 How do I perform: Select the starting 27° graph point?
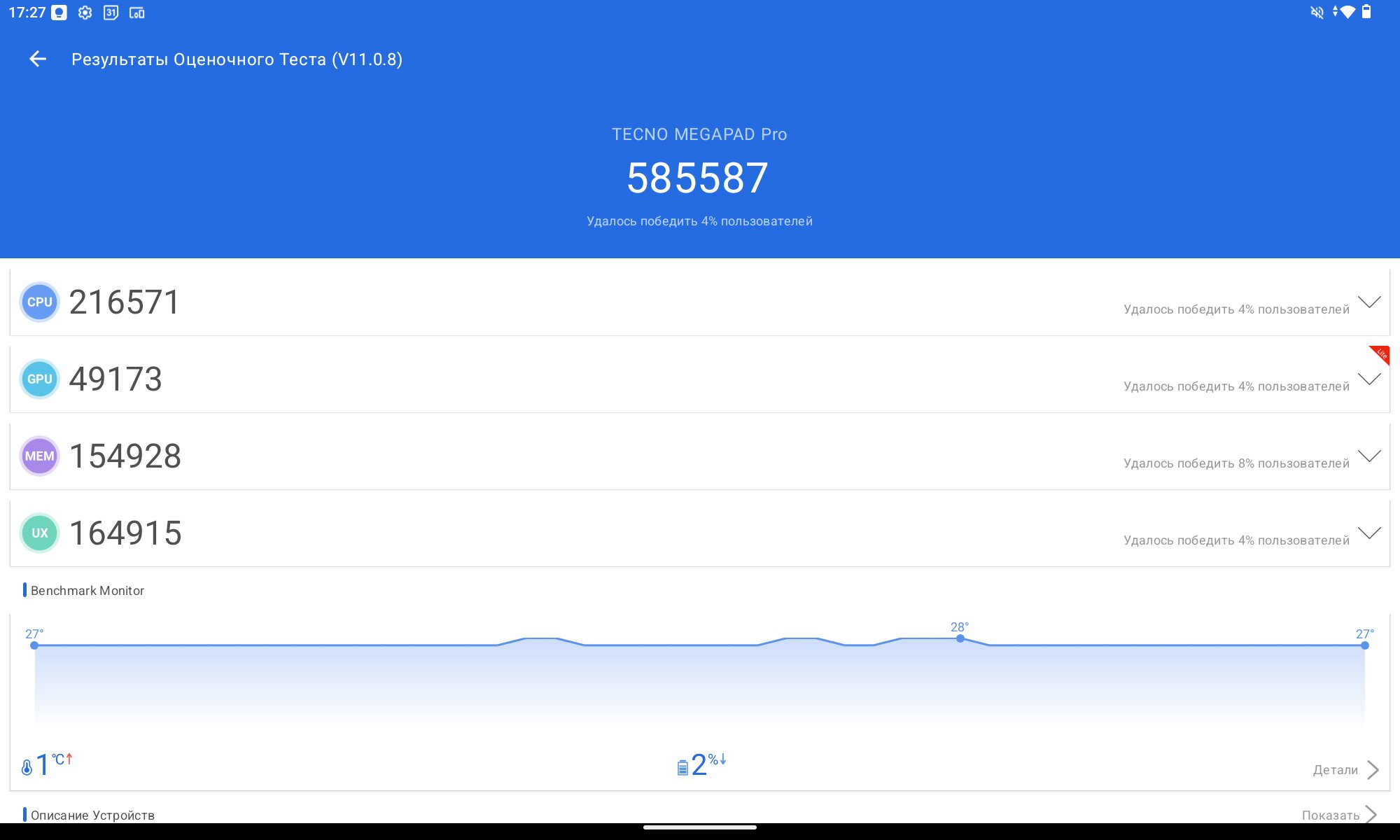pyautogui.click(x=34, y=645)
